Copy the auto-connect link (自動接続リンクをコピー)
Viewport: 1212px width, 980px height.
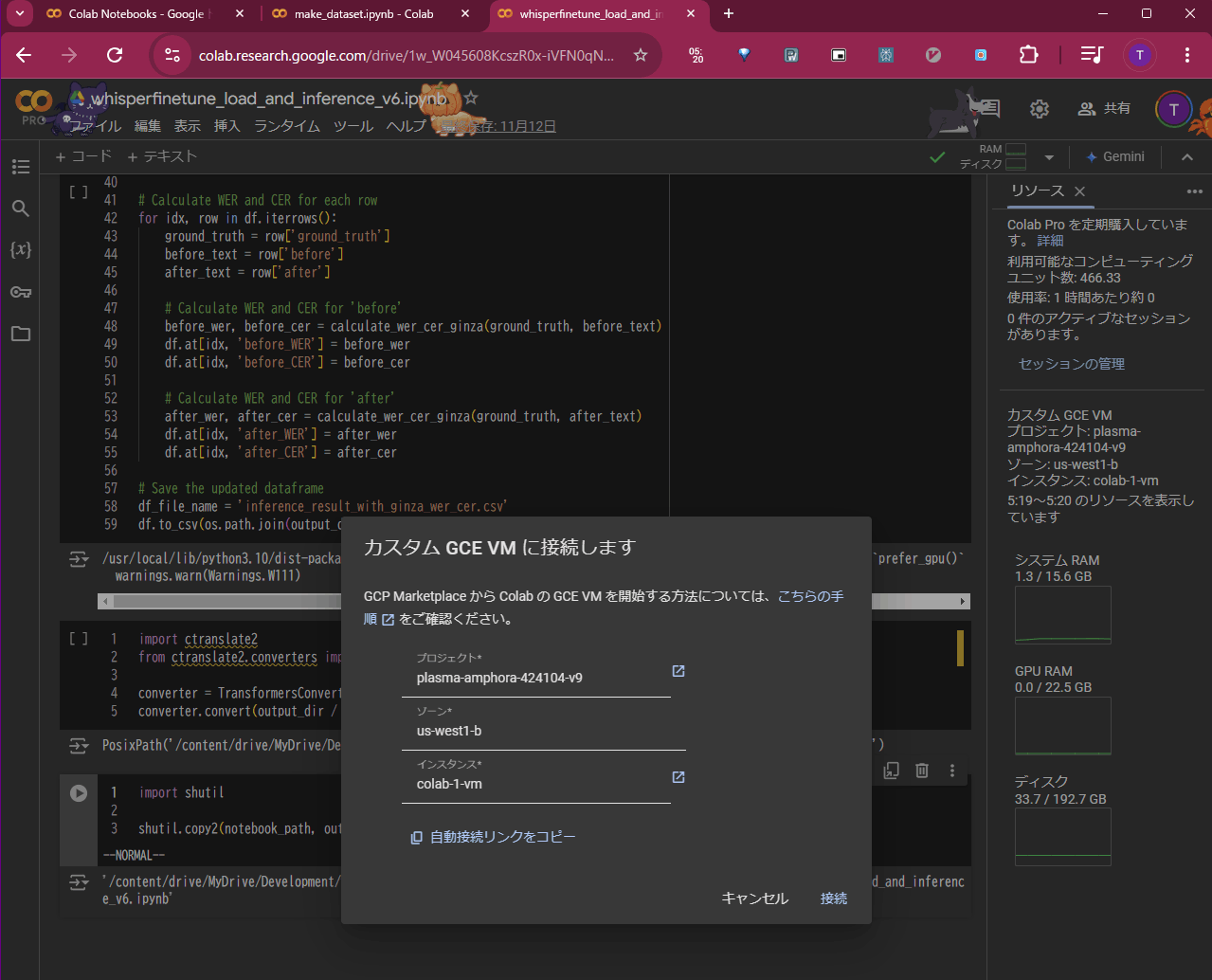click(493, 838)
